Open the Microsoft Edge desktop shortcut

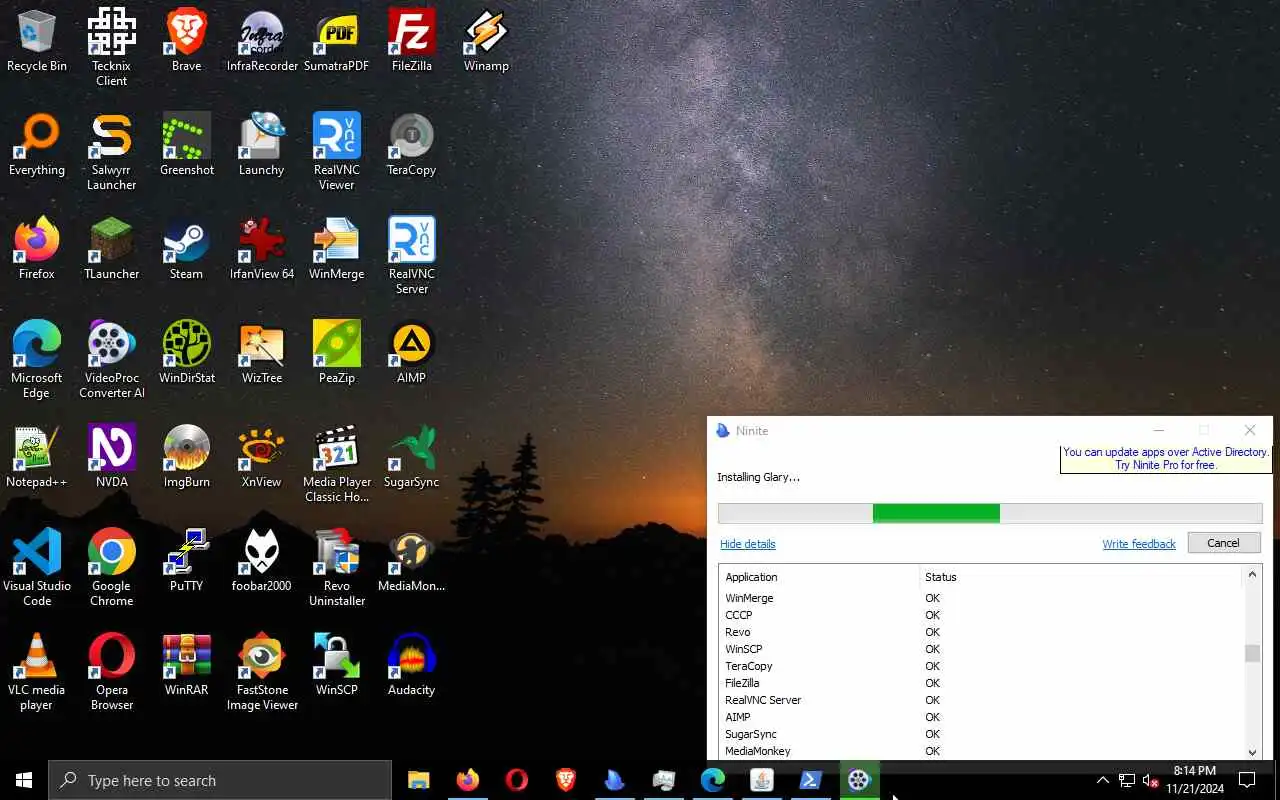pyautogui.click(x=37, y=359)
